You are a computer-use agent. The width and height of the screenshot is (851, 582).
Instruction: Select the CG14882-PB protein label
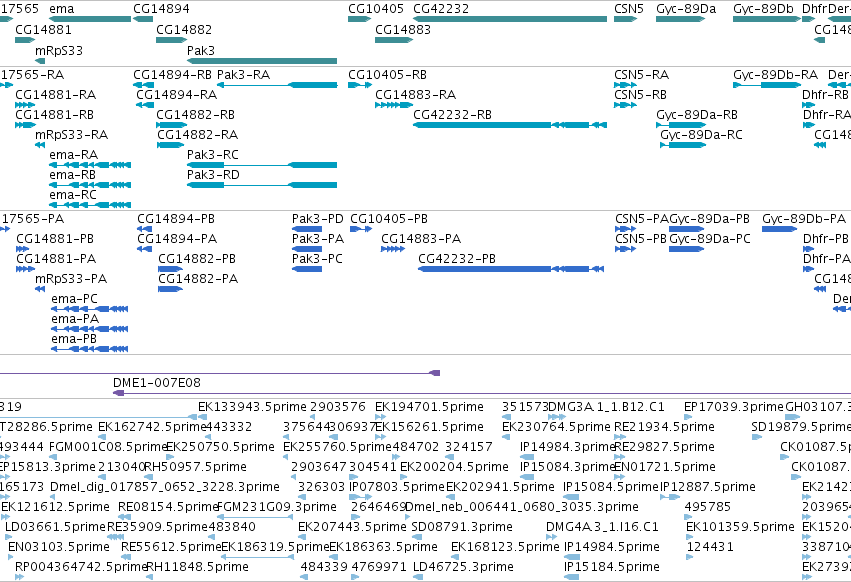[197, 259]
